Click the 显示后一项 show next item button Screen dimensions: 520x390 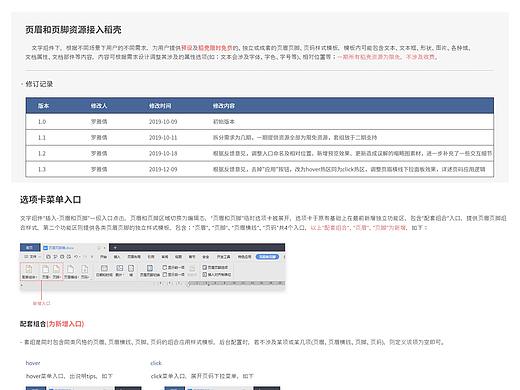[x=173, y=275]
